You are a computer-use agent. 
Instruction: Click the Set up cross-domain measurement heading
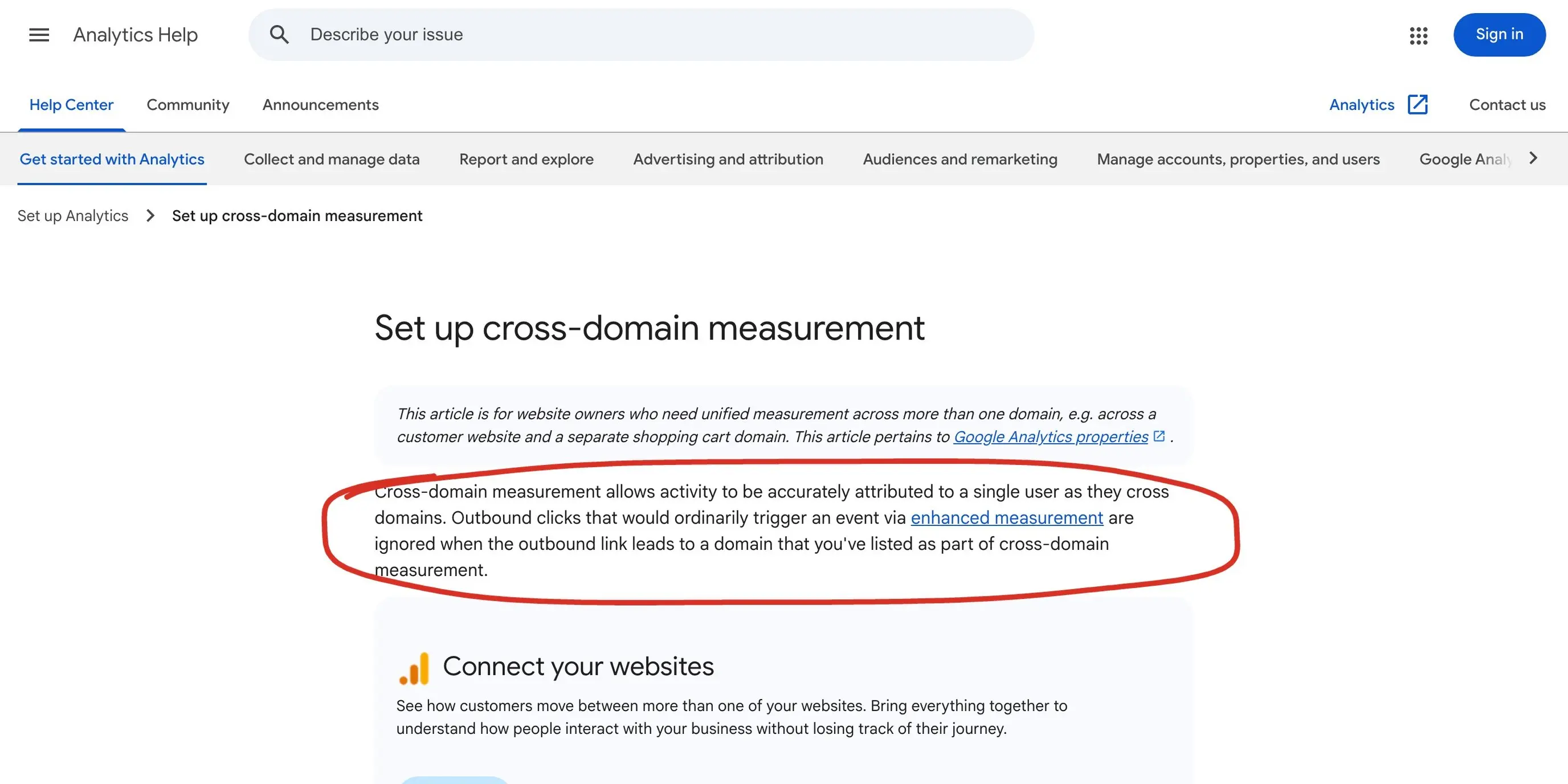point(650,328)
